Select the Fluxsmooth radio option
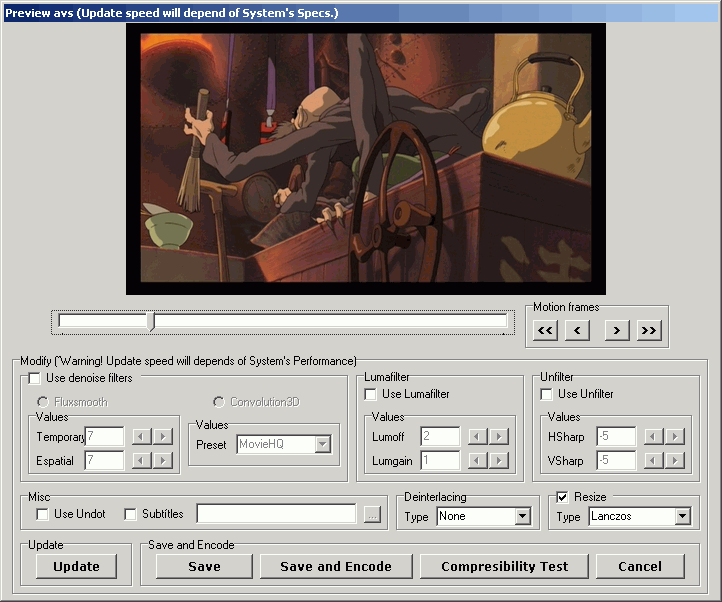Screen dimensions: 722x602 (x=43, y=402)
